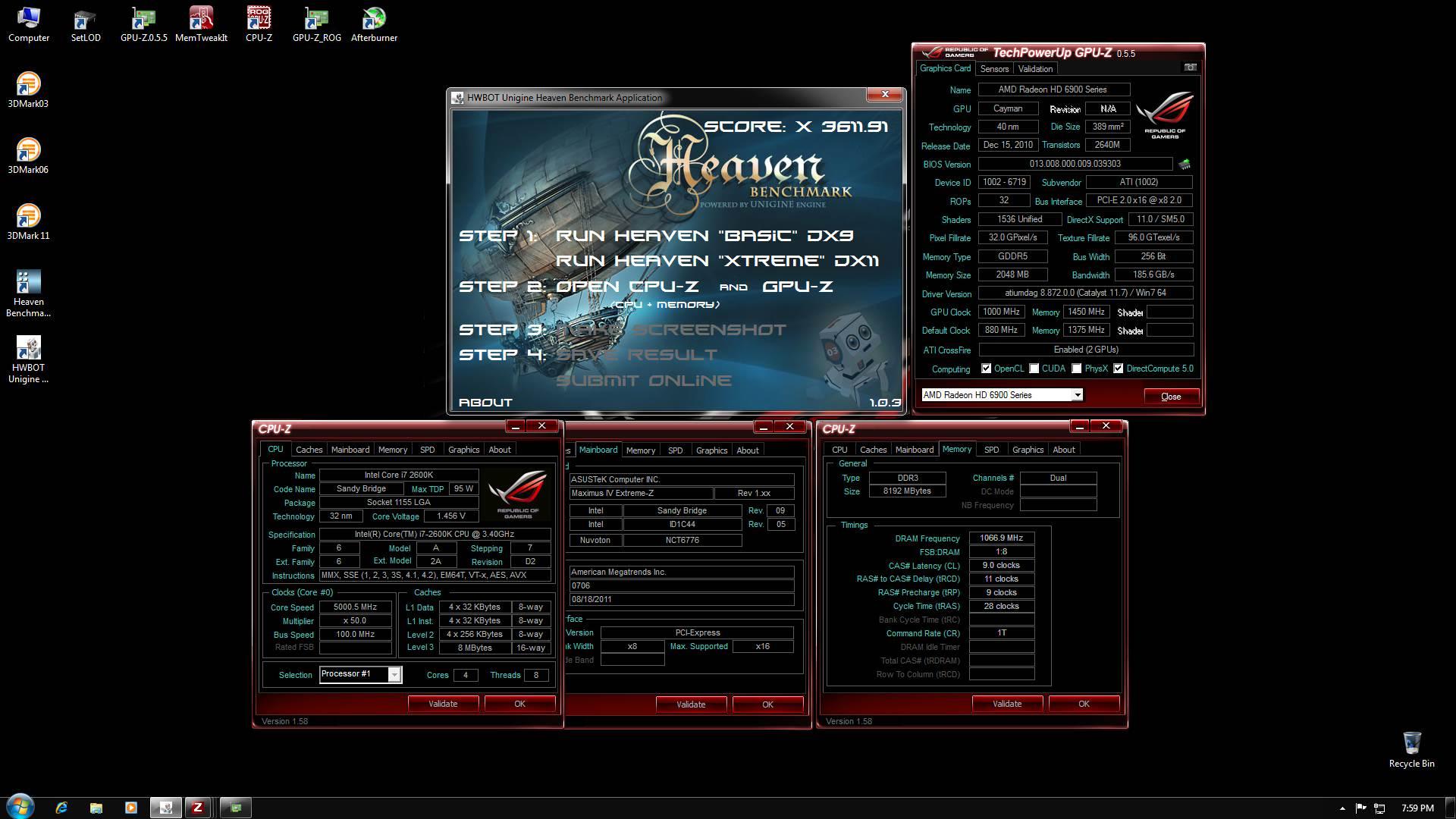
Task: Expand the Processor #1 selection dropdown
Action: (394, 675)
